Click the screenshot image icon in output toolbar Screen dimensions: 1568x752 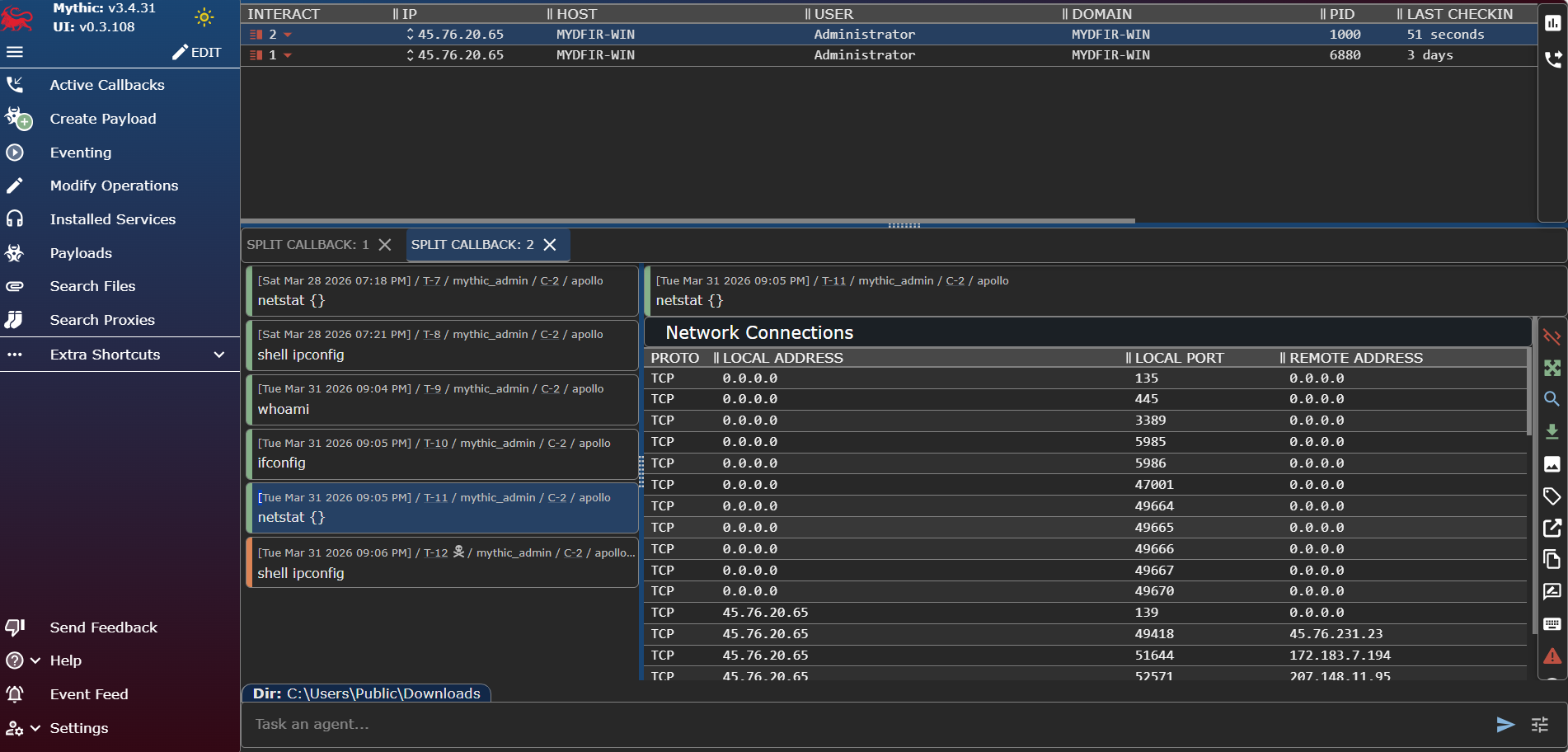1552,464
